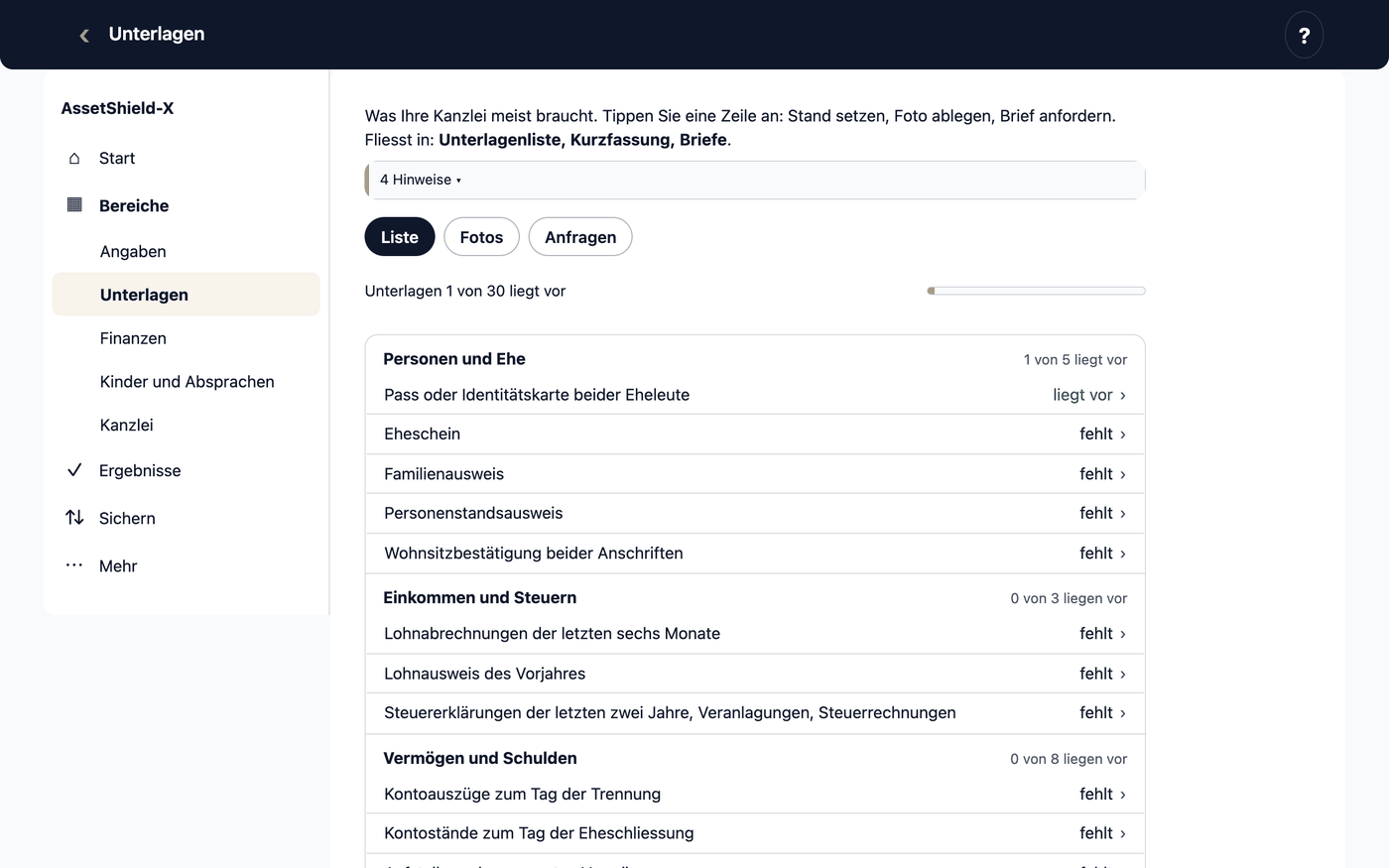Viewport: 1389px width, 868px height.
Task: Open Kinder und Absprachen section
Action: 187,382
